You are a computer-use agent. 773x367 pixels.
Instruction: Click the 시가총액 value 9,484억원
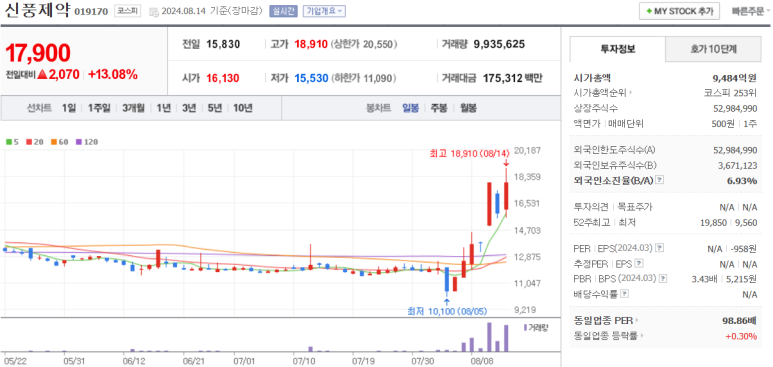click(x=735, y=77)
